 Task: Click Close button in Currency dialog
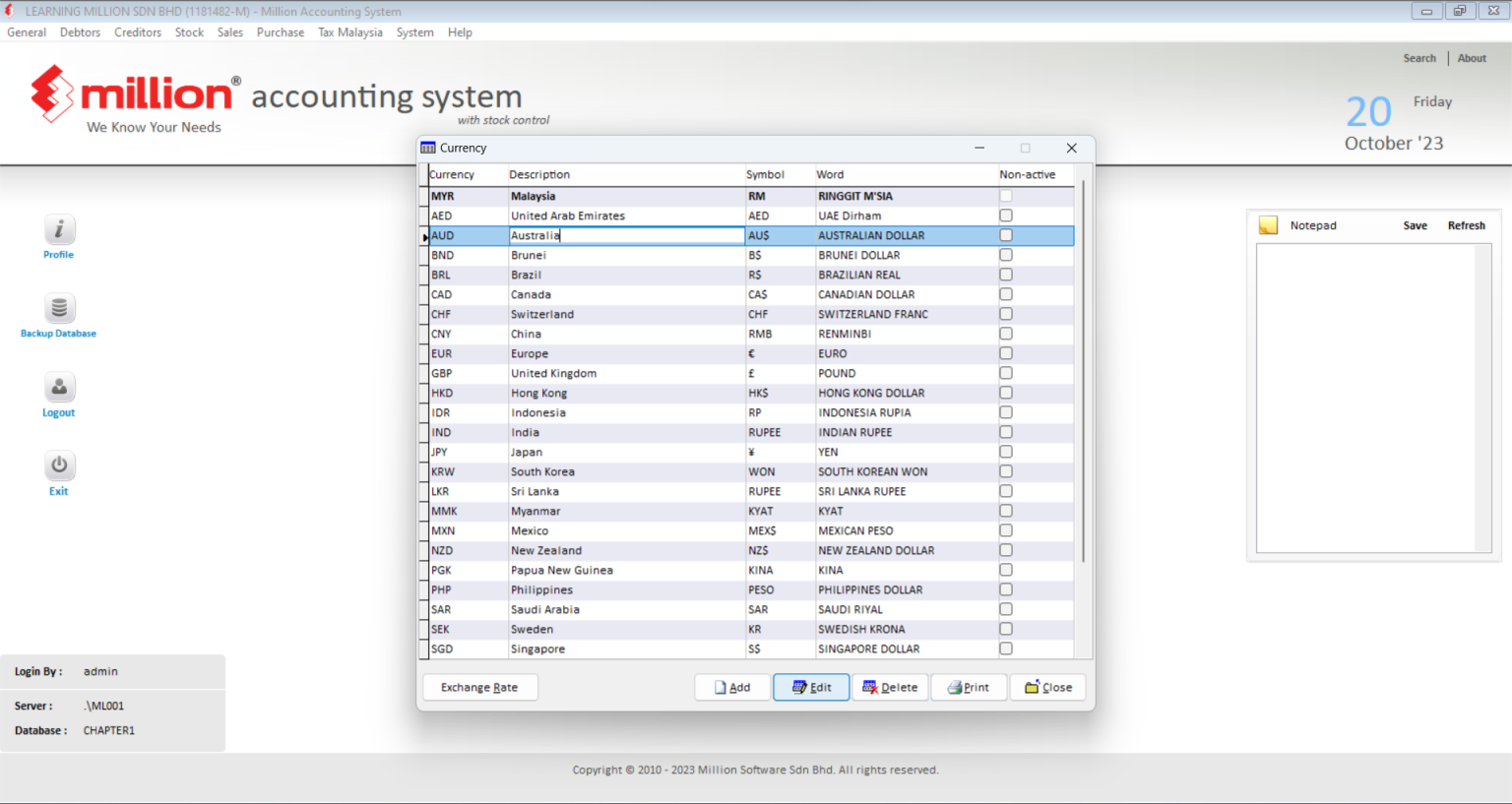(1047, 687)
